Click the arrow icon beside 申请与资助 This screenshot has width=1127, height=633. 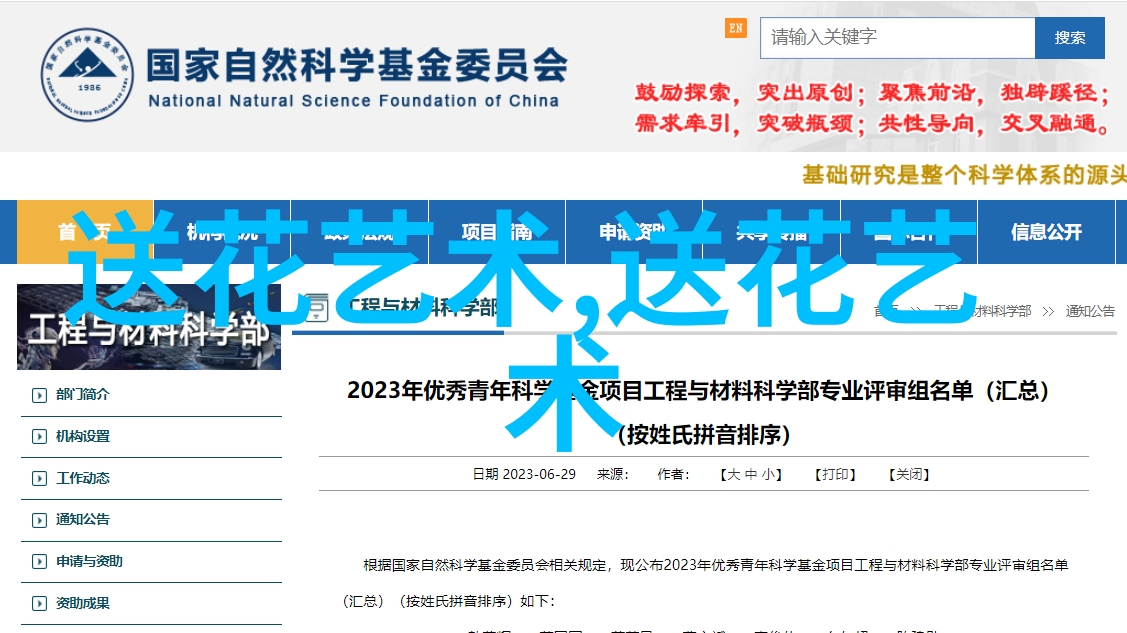pyautogui.click(x=40, y=562)
